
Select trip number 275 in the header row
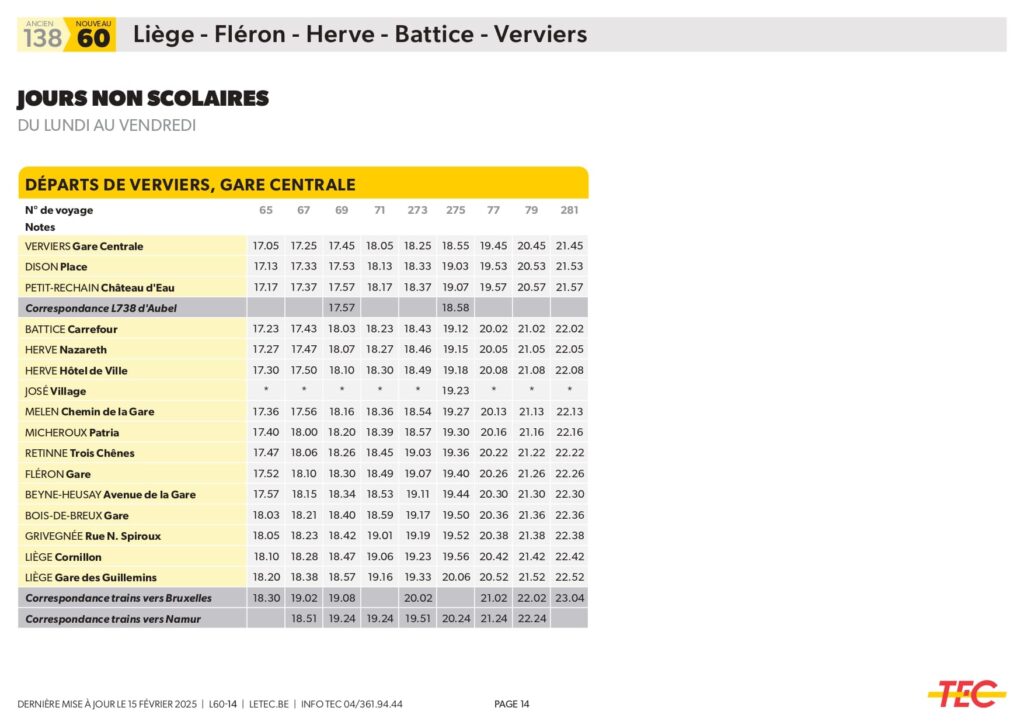455,210
